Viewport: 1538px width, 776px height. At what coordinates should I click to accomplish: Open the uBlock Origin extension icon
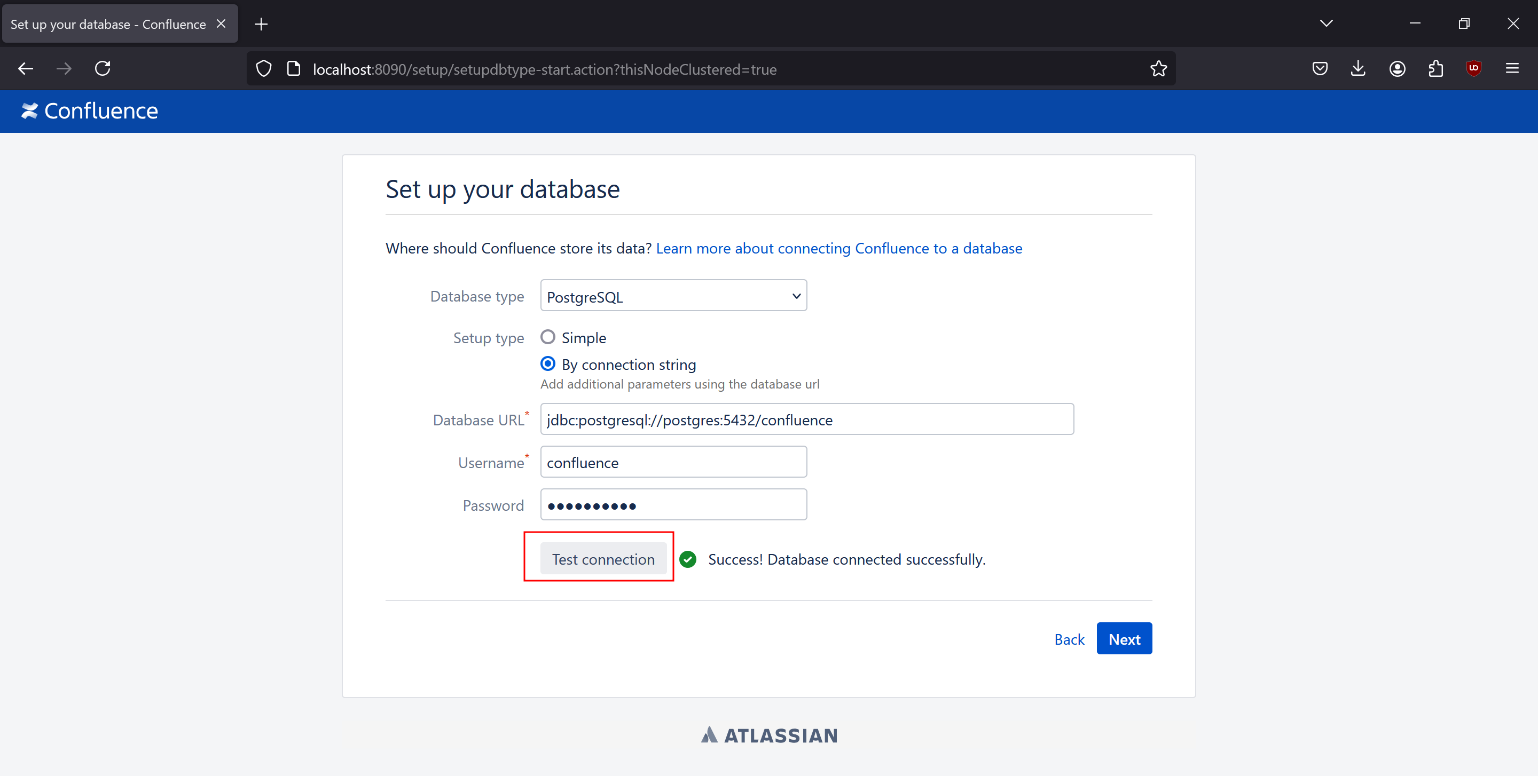[1473, 69]
